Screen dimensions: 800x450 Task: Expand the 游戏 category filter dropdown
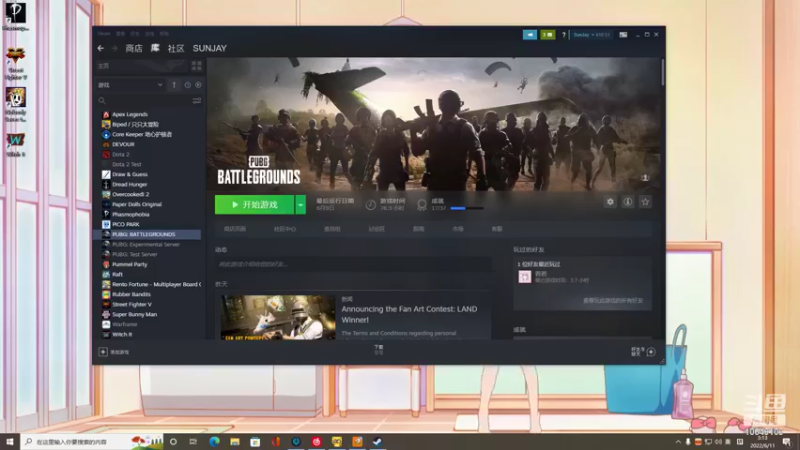pyautogui.click(x=130, y=85)
